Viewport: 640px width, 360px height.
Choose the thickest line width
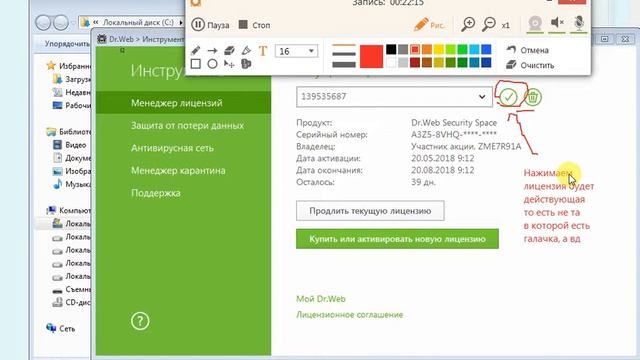click(344, 64)
